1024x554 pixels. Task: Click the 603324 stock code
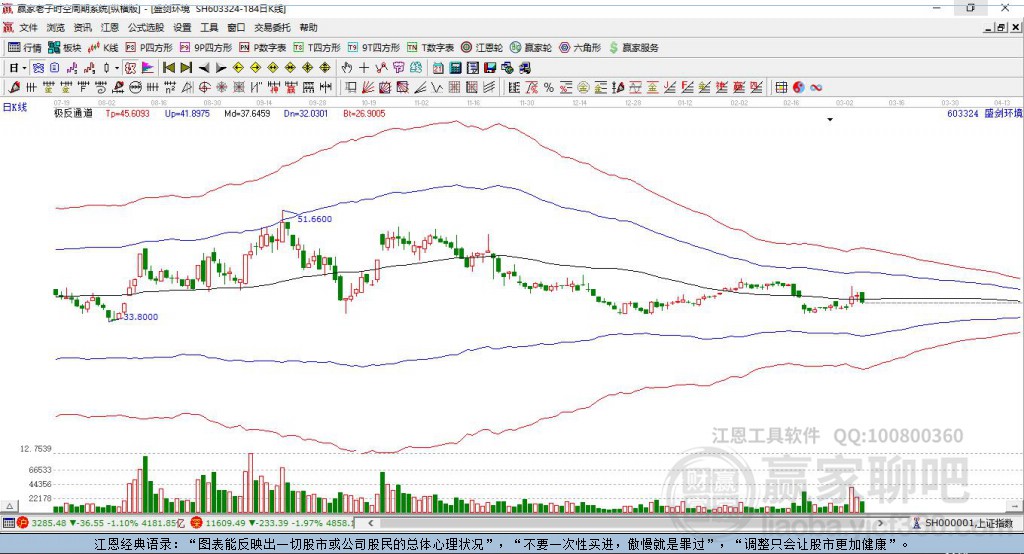tap(963, 113)
